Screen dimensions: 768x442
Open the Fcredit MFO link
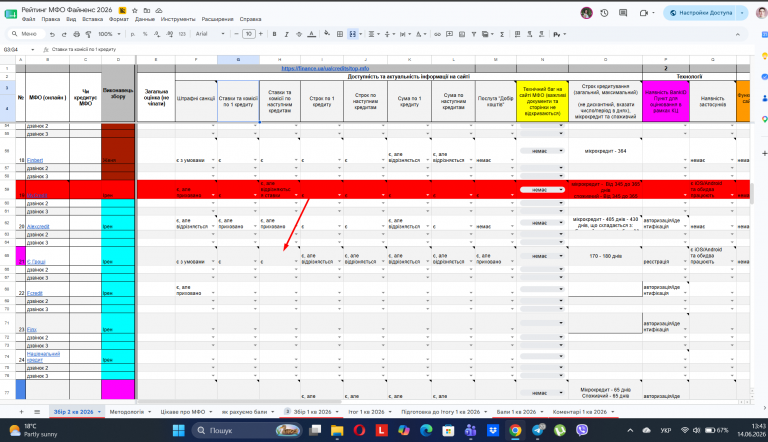34,293
